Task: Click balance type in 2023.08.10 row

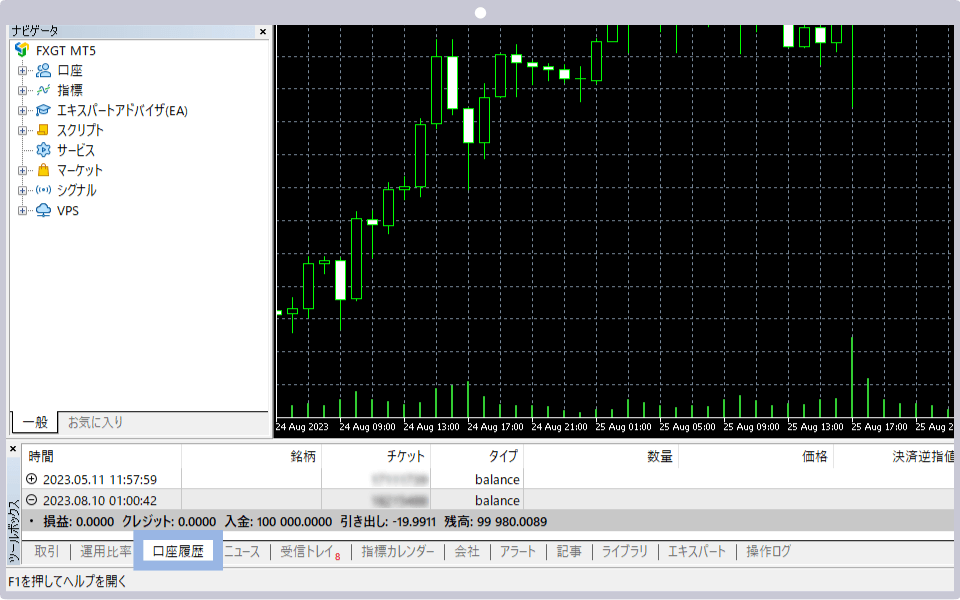Action: coord(497,500)
